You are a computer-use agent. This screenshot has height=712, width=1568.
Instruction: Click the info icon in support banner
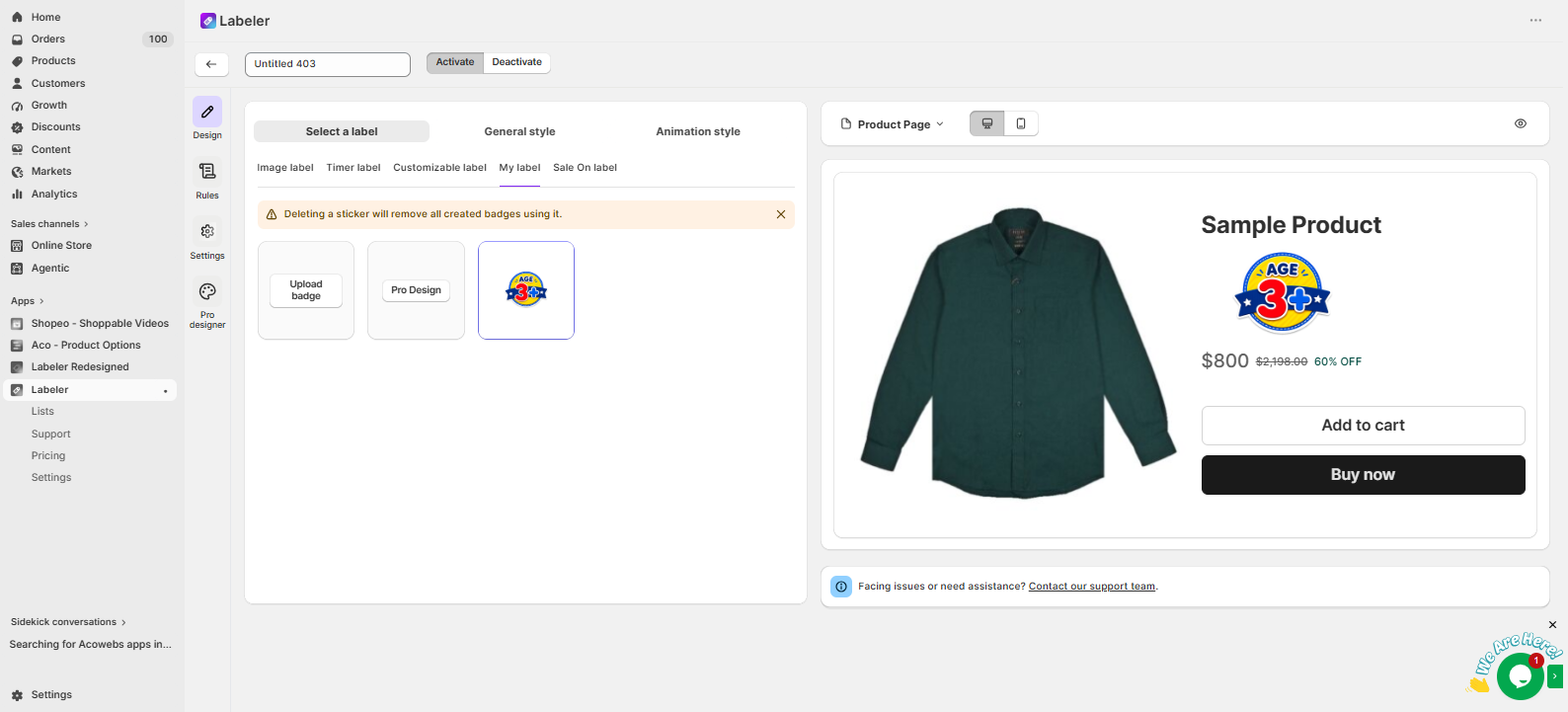click(841, 587)
